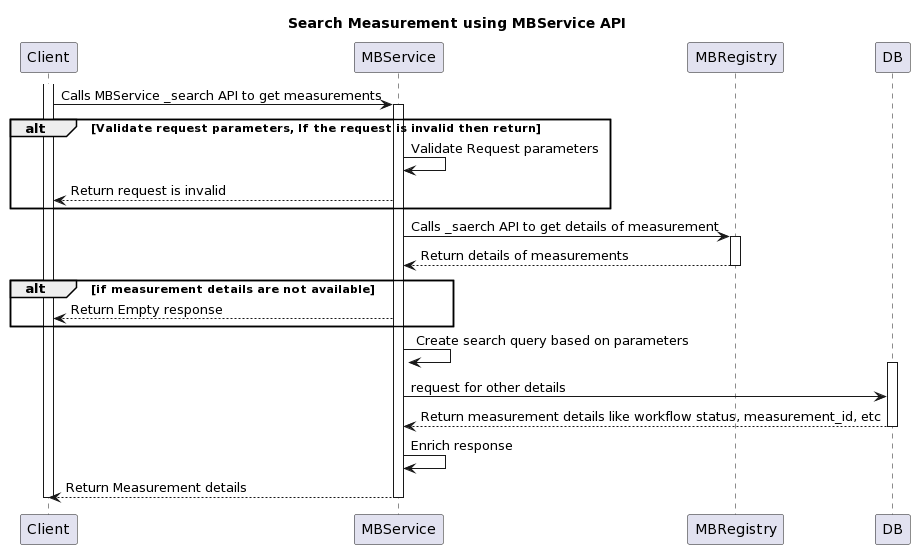The image size is (915, 549).
Task: Select the 'Calls MBService _search API' message label
Action: click(x=221, y=96)
